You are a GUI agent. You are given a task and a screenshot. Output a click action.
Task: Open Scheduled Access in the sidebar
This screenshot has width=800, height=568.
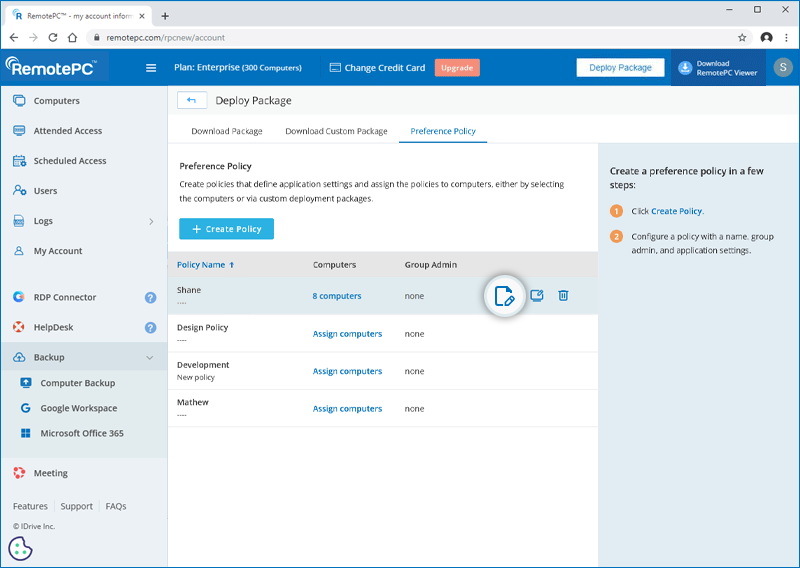point(70,161)
